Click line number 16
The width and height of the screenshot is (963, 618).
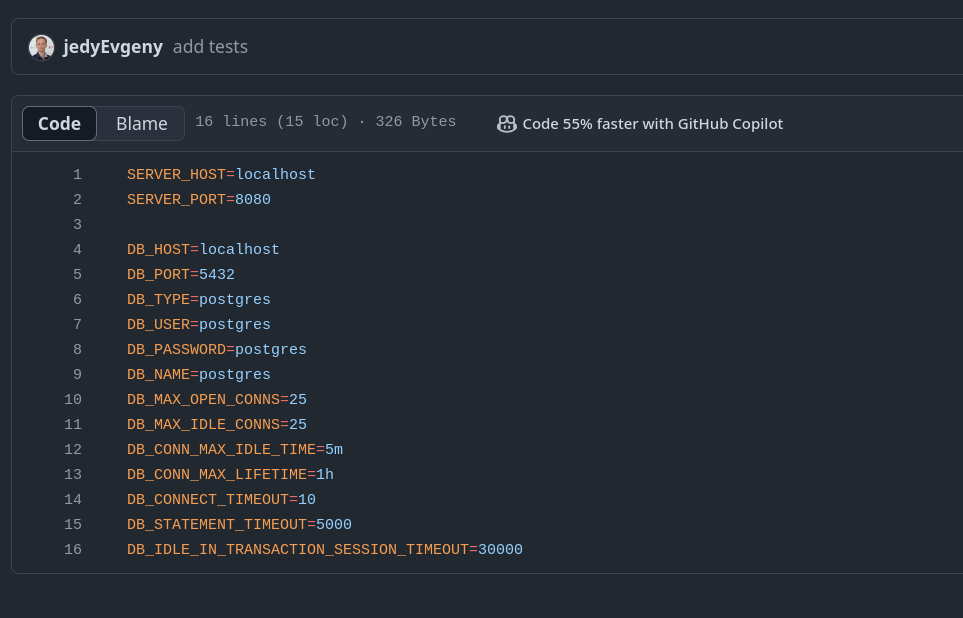coord(73,550)
